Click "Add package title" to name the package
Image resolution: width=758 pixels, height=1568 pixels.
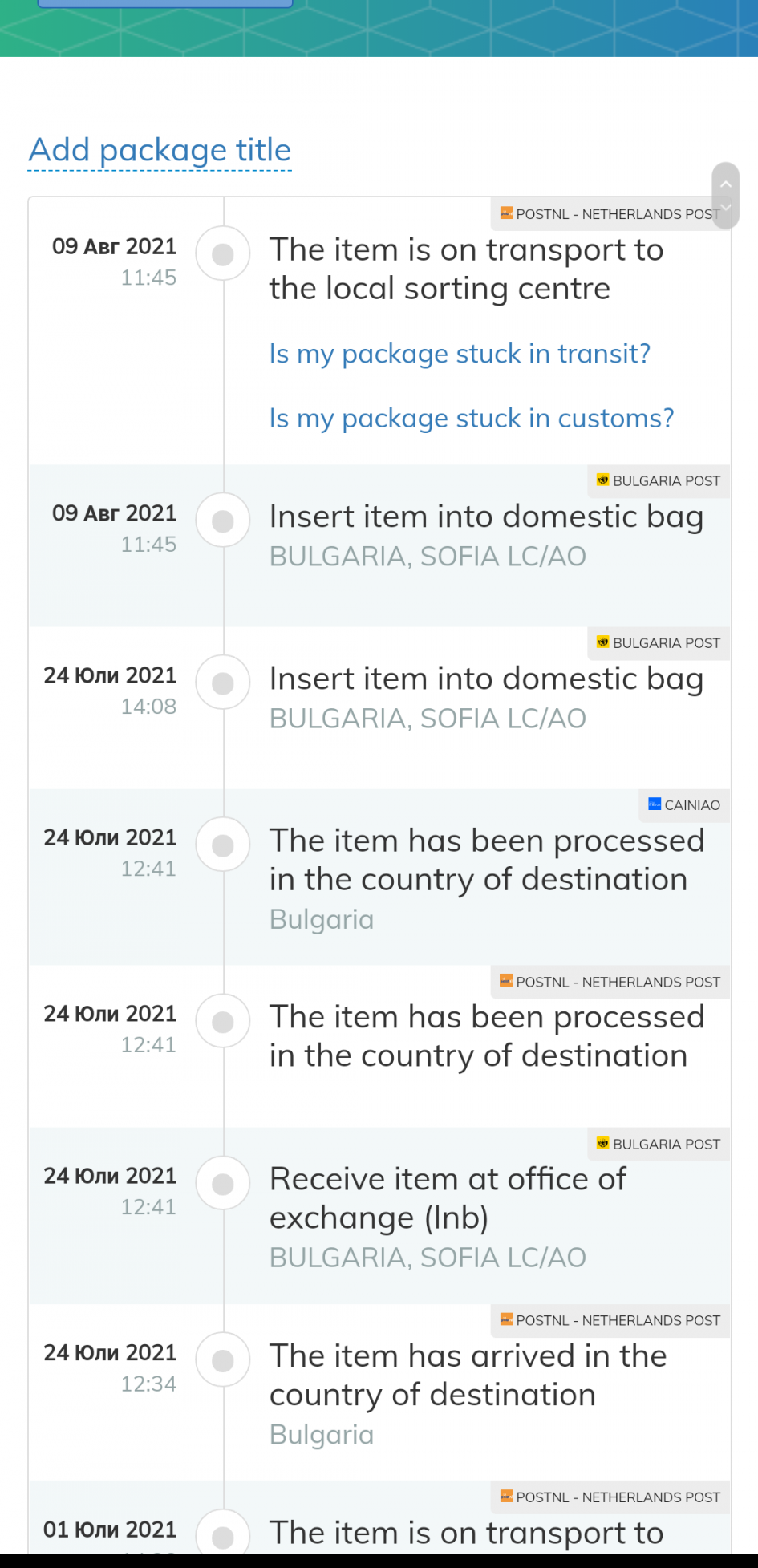(160, 150)
